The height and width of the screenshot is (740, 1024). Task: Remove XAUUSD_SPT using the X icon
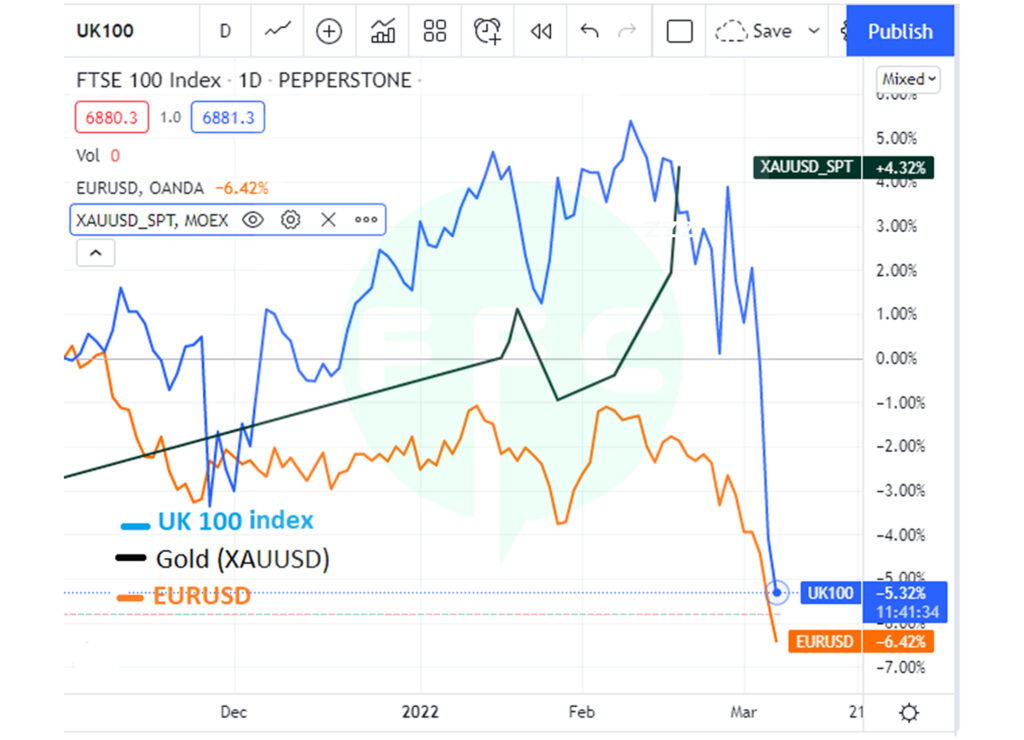pyautogui.click(x=328, y=220)
